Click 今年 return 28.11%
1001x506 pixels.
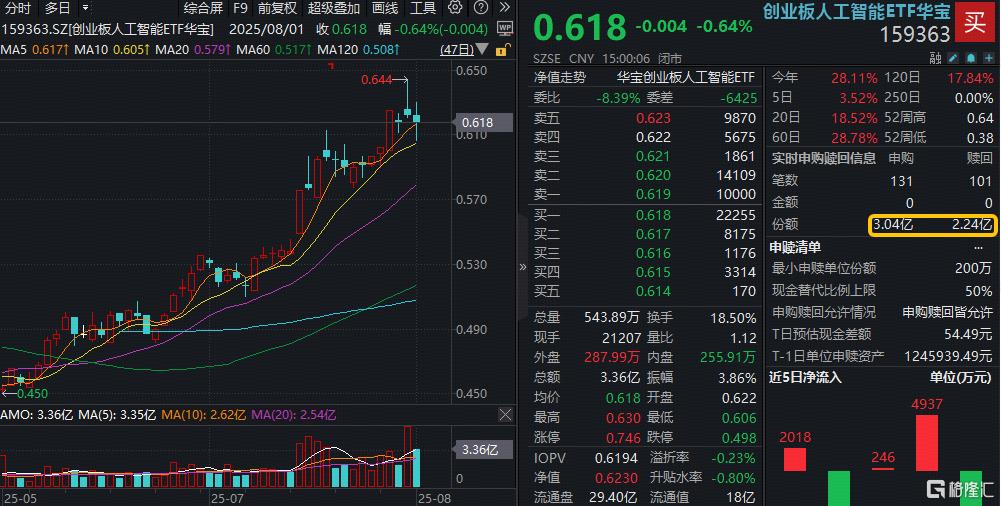(854, 78)
